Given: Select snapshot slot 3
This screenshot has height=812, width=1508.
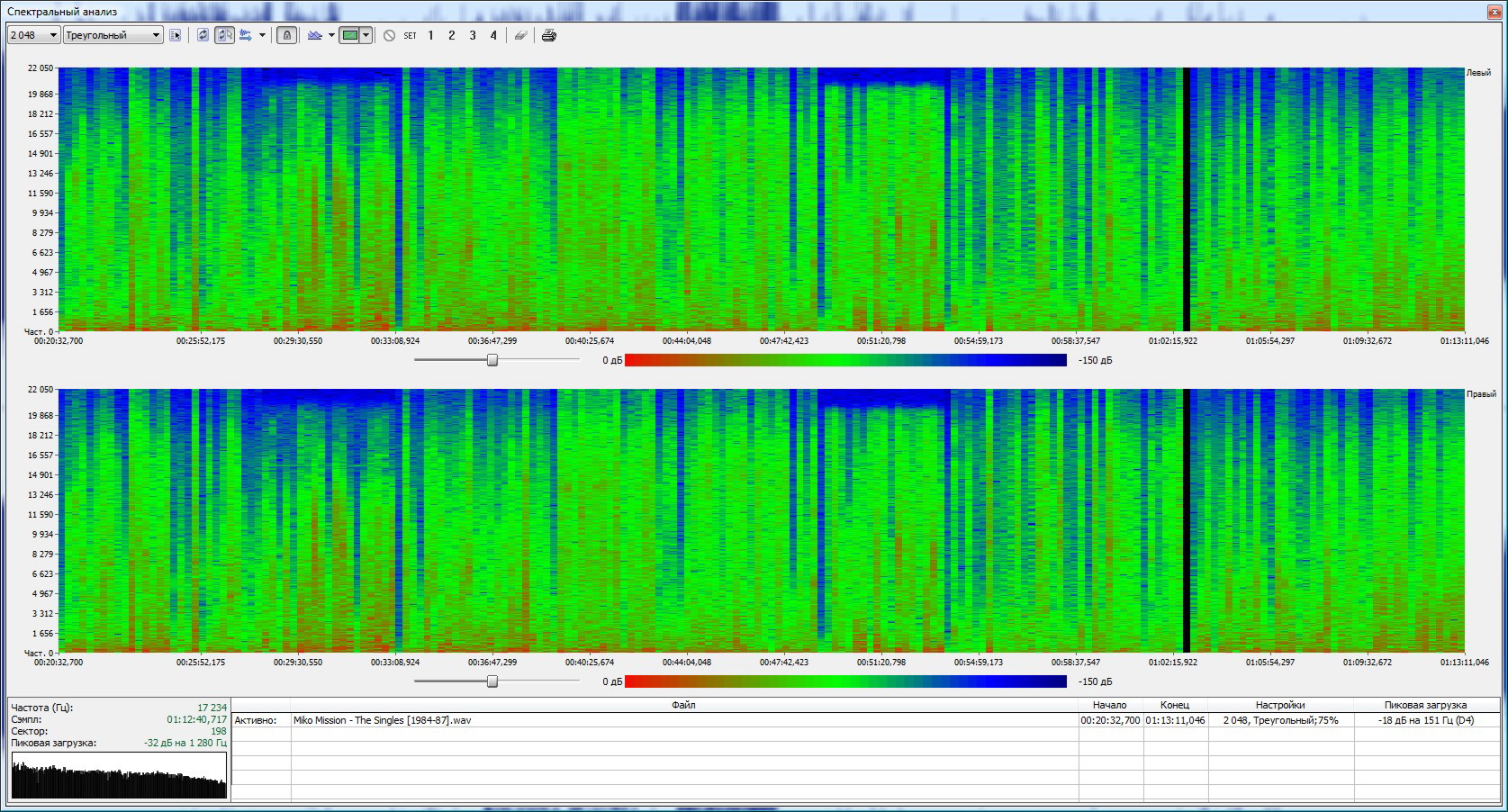Looking at the screenshot, I should point(472,35).
